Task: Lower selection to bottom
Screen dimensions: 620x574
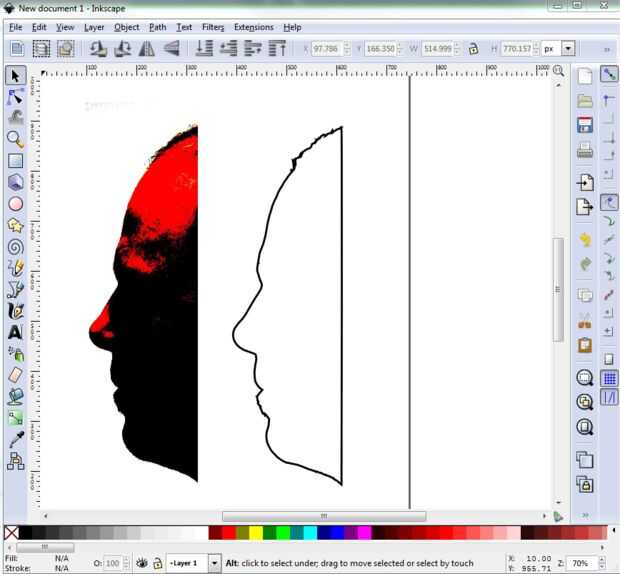Action: point(204,49)
